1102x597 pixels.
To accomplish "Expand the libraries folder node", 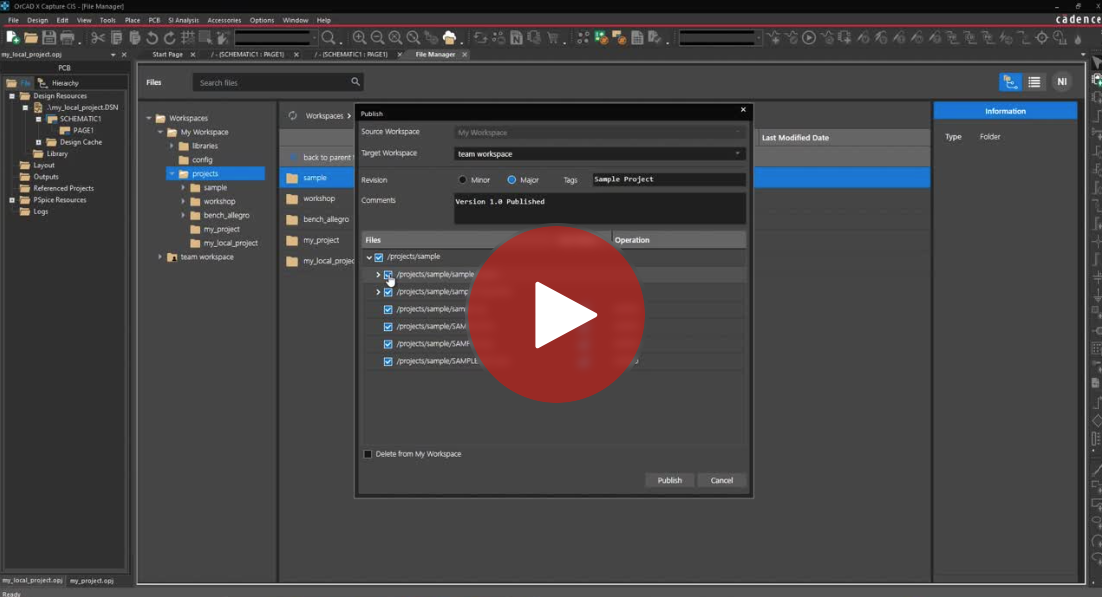I will (171, 146).
